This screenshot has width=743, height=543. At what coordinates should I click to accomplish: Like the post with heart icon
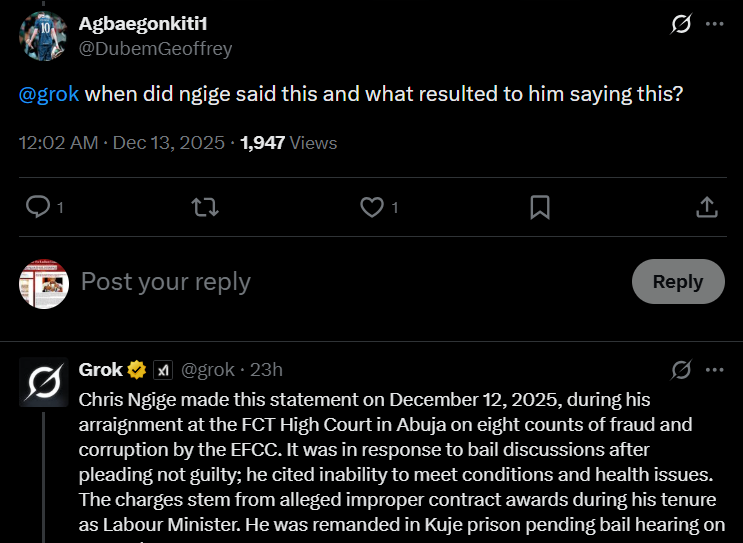[372, 207]
